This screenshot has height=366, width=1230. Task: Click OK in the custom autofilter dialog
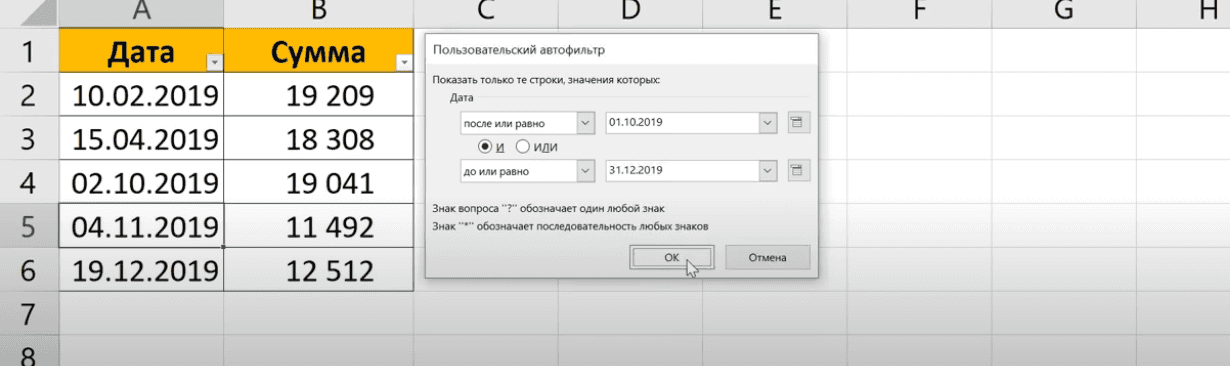(671, 257)
